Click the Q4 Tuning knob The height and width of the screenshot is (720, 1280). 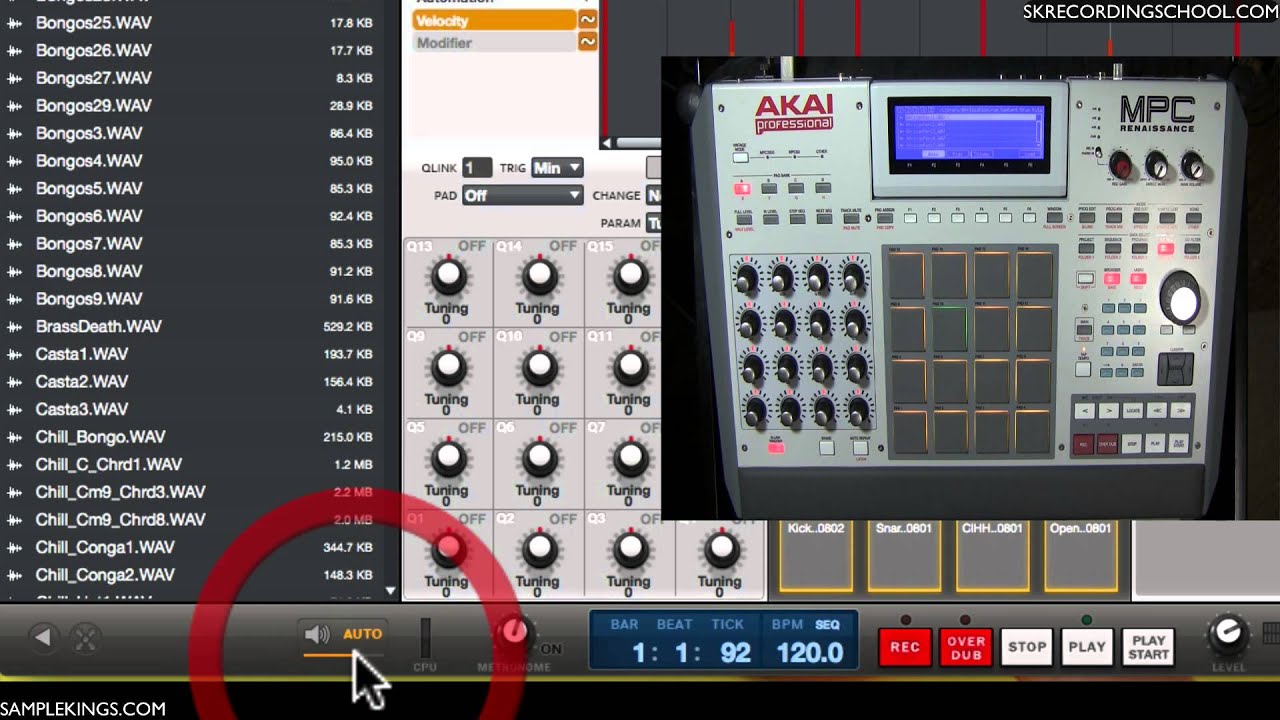[x=721, y=548]
